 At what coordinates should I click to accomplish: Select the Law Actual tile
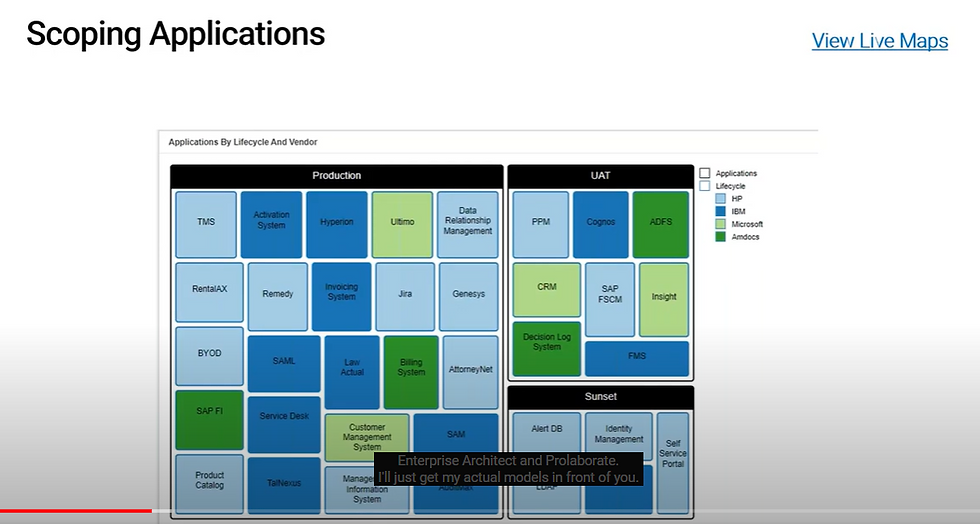pos(352,372)
